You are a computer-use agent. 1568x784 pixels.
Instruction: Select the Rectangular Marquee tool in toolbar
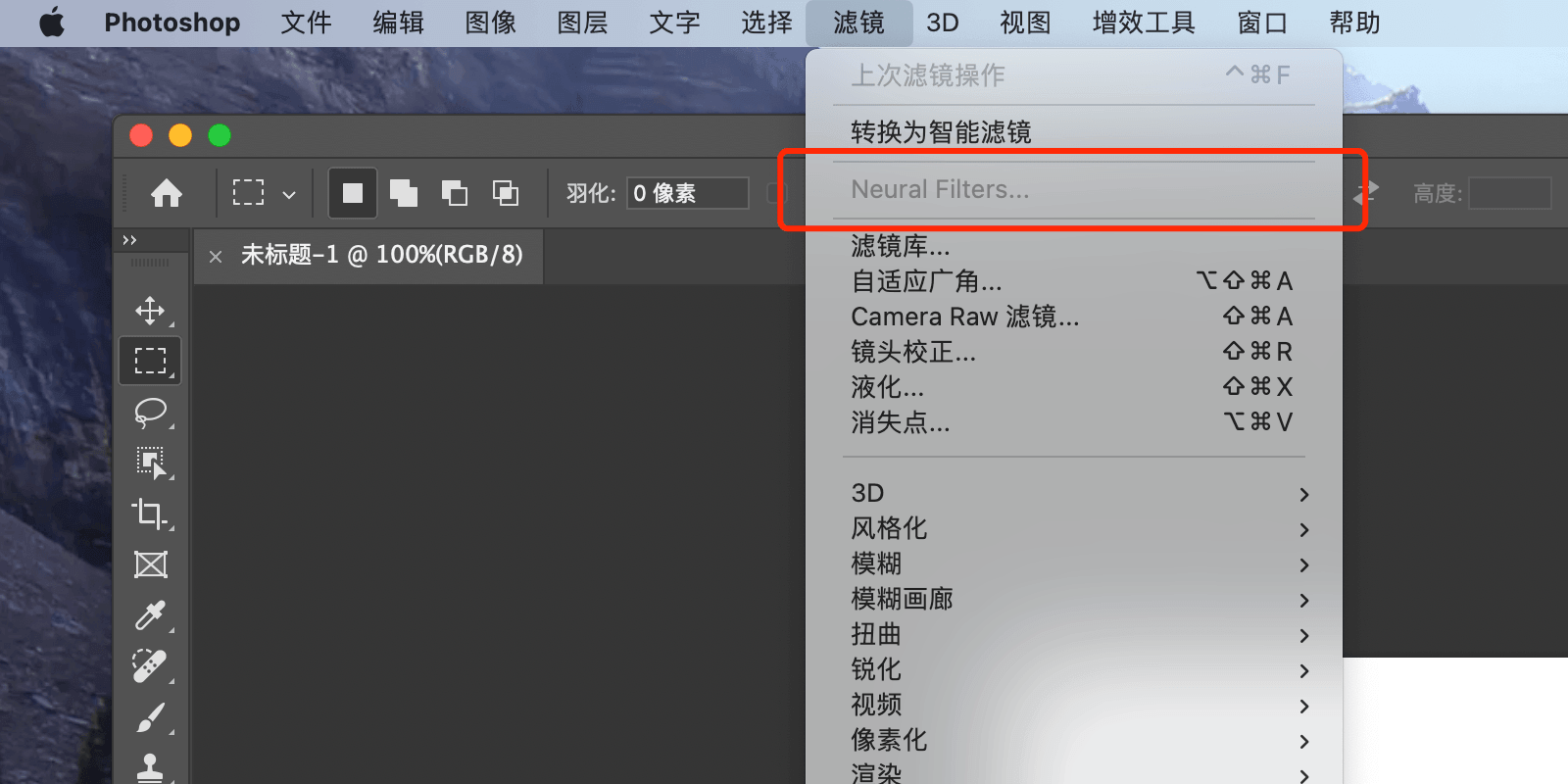(151, 361)
